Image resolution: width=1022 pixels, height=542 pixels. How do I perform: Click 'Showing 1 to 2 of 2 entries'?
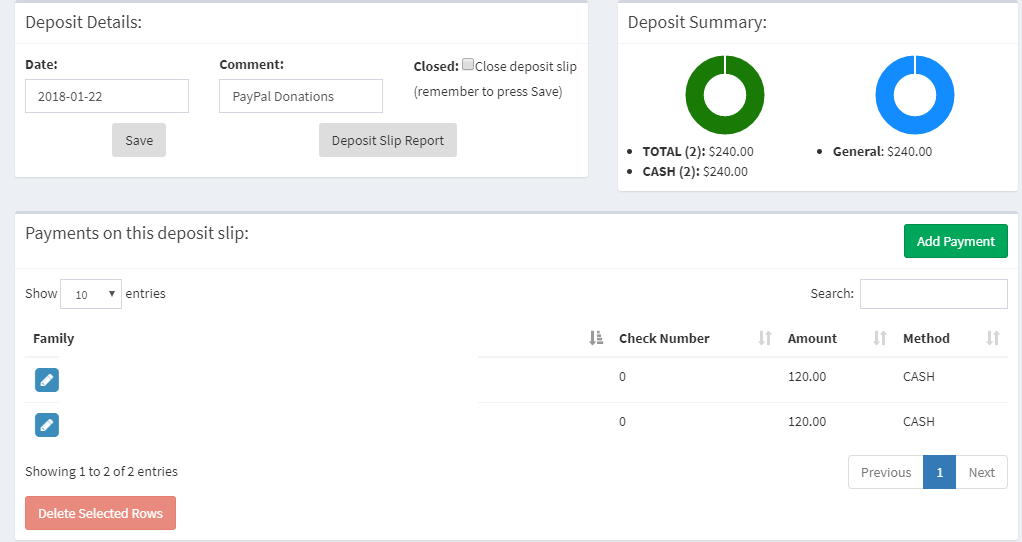click(x=102, y=472)
